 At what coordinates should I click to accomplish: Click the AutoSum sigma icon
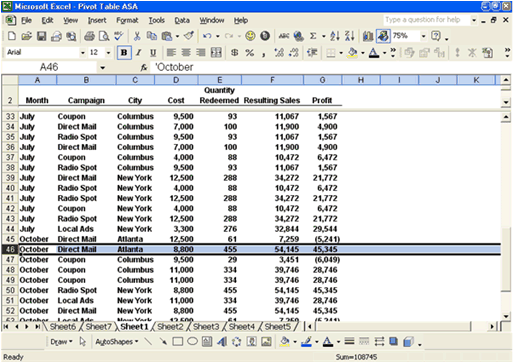pyautogui.click(x=313, y=36)
